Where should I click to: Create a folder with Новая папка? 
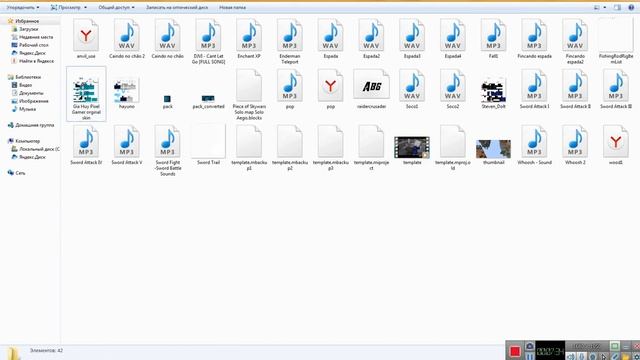tap(232, 7)
